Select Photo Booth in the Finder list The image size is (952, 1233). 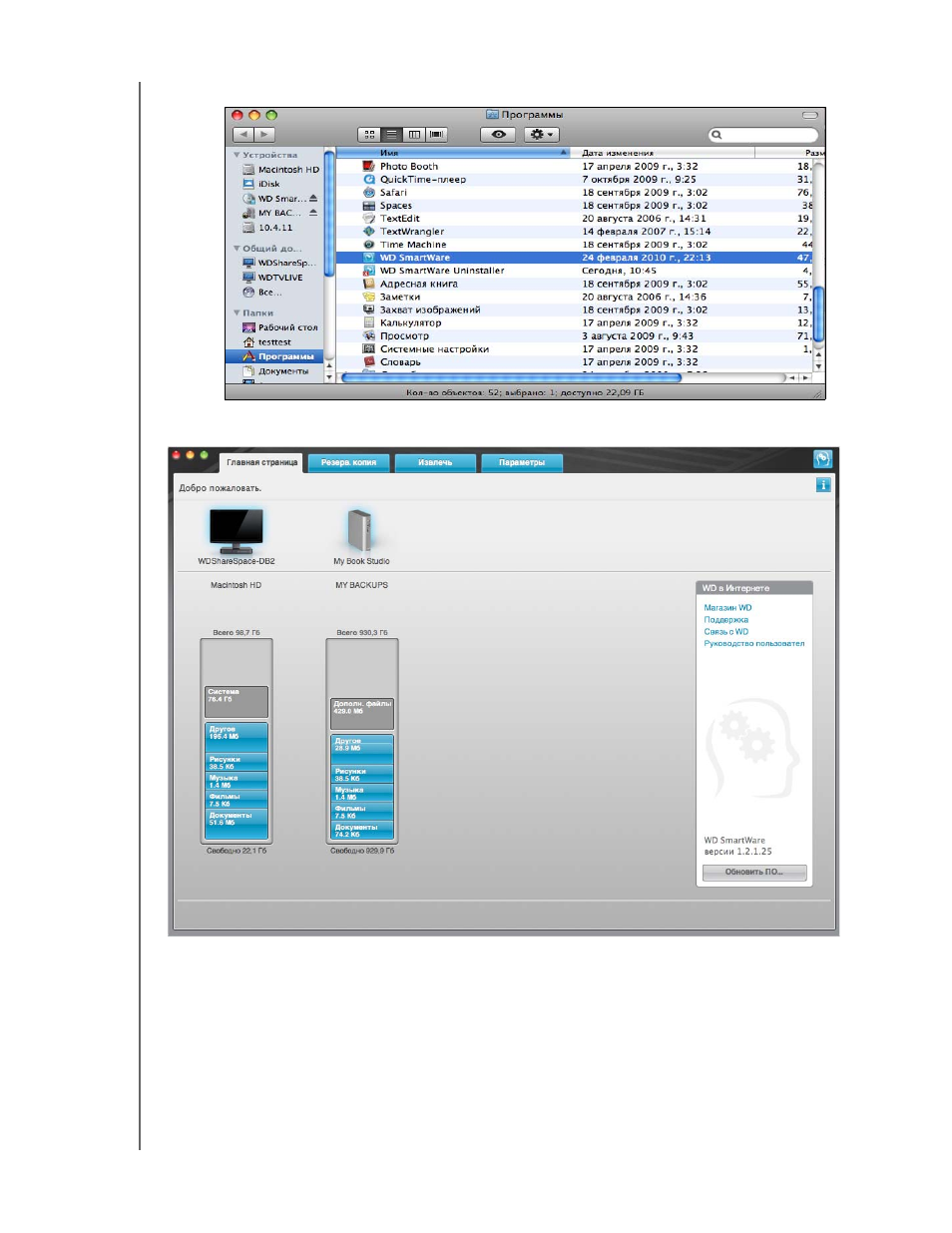pyautogui.click(x=575, y=167)
